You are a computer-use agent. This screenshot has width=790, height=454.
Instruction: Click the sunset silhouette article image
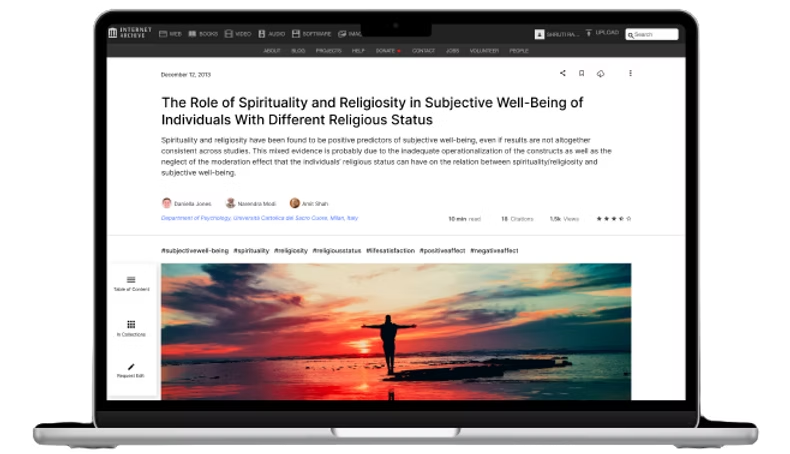click(396, 332)
